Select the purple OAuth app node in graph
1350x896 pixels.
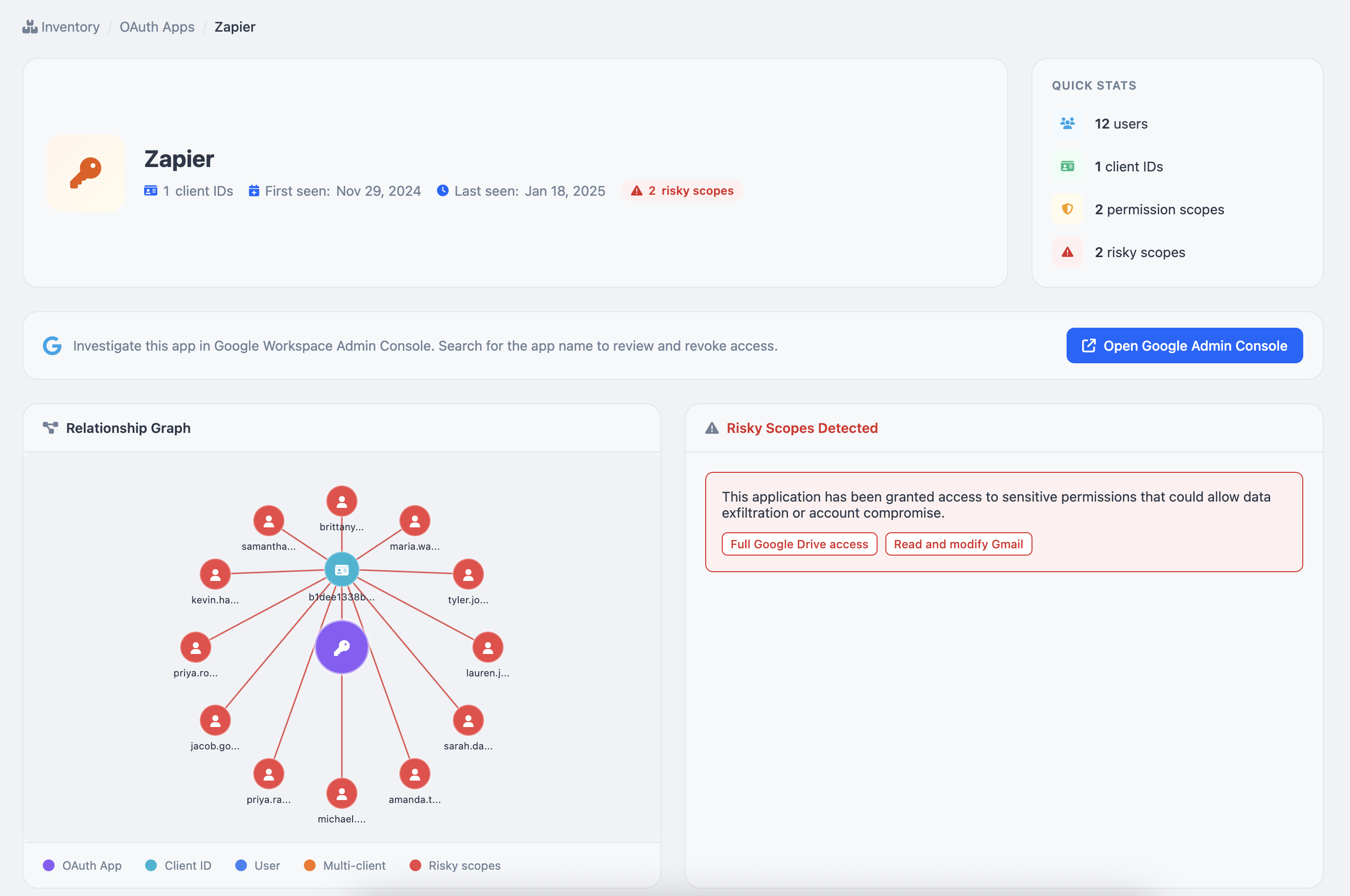(341, 647)
